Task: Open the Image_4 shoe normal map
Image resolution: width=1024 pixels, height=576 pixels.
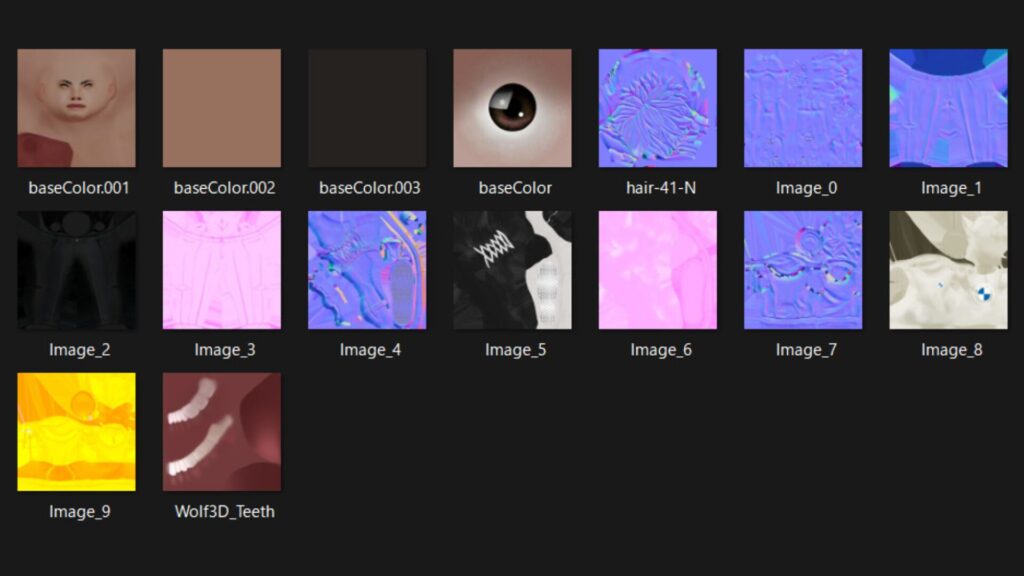Action: pos(367,270)
